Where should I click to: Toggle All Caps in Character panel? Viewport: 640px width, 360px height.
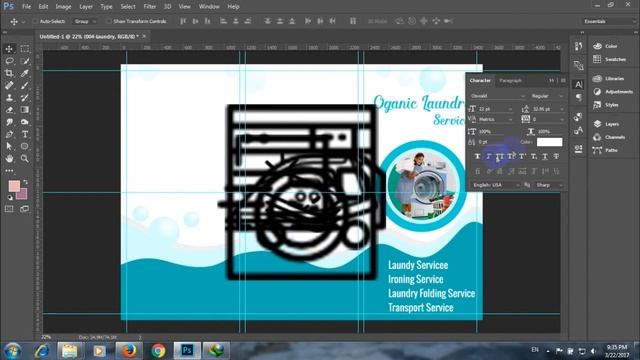coord(500,156)
